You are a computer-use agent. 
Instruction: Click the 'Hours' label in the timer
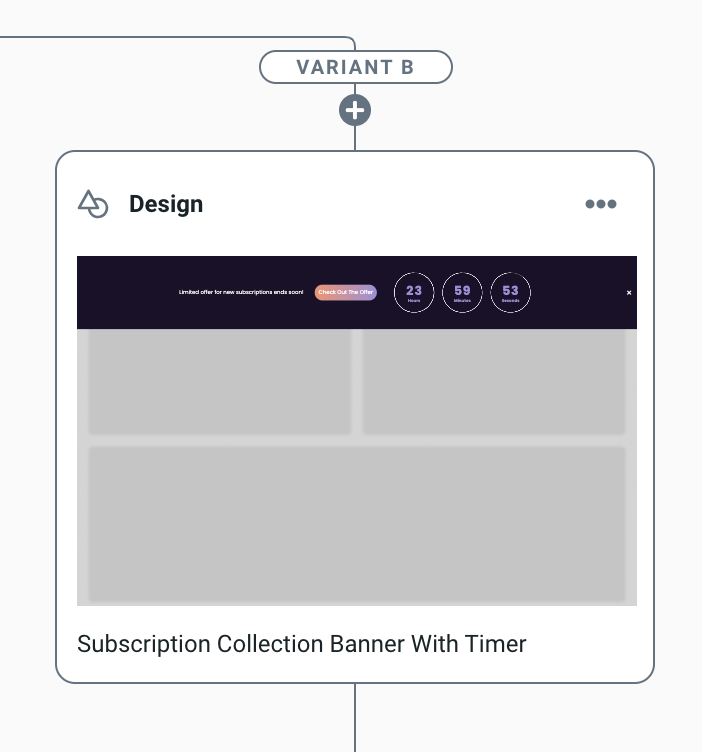(x=414, y=300)
